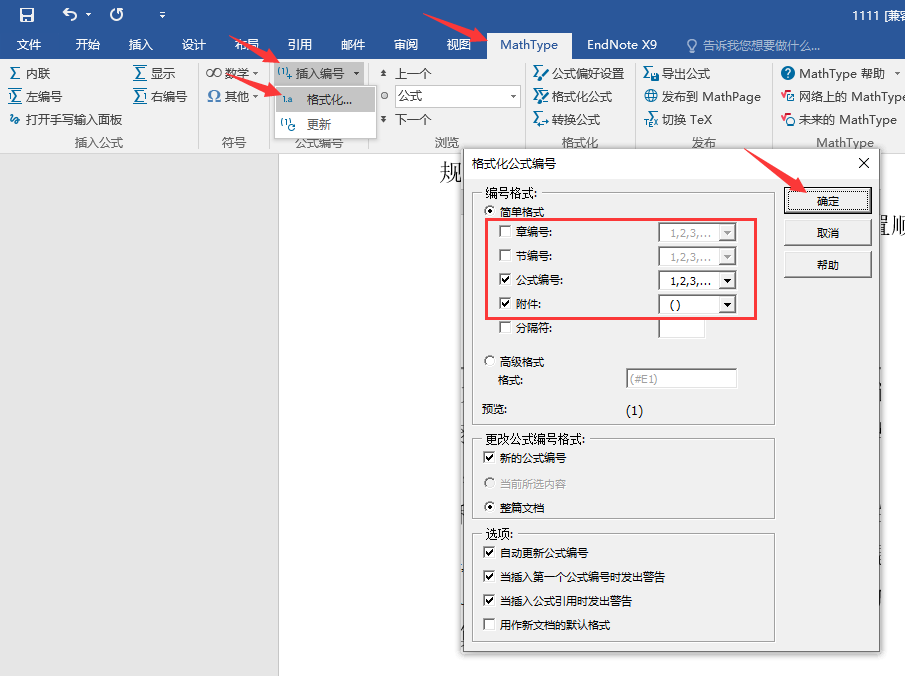905x676 pixels.
Task: Switch to the 视图 tab
Action: pyautogui.click(x=459, y=45)
